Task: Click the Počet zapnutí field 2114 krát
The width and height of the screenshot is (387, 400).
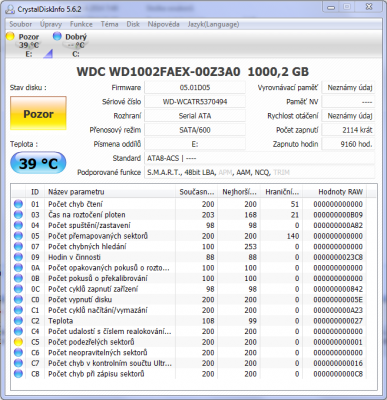Action: pyautogui.click(x=348, y=130)
